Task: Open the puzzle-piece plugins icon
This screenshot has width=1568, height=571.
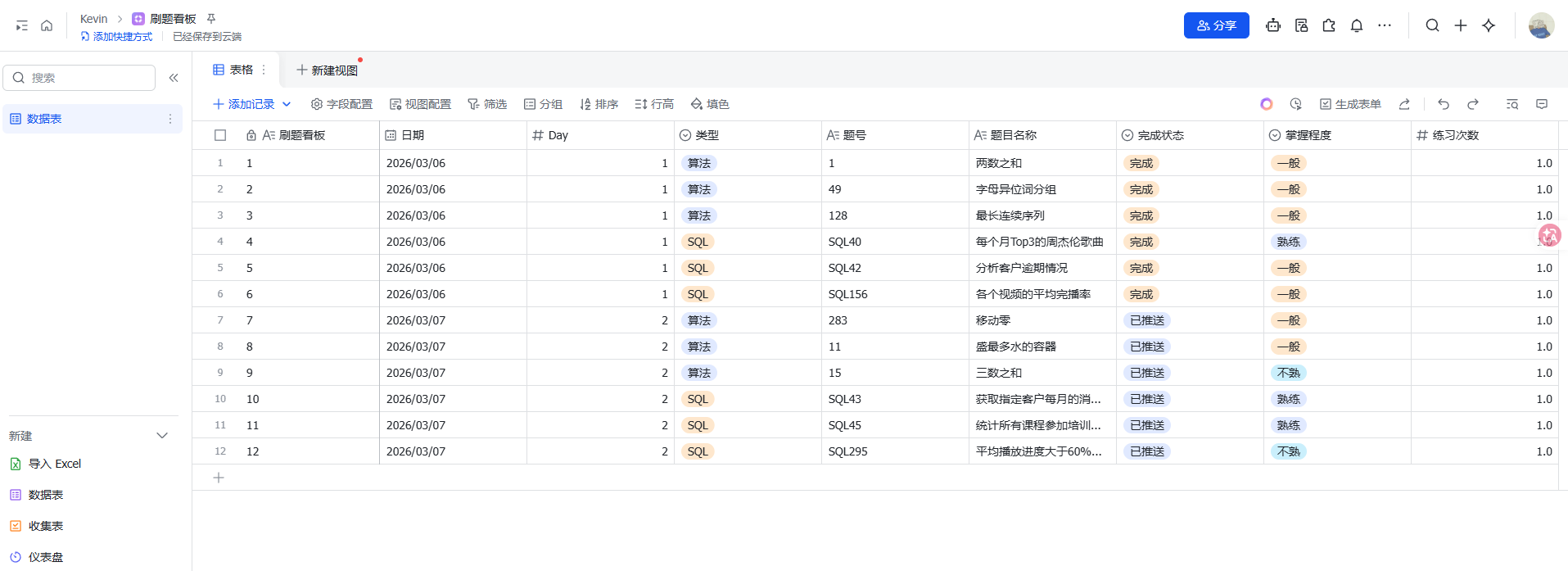Action: [1329, 25]
